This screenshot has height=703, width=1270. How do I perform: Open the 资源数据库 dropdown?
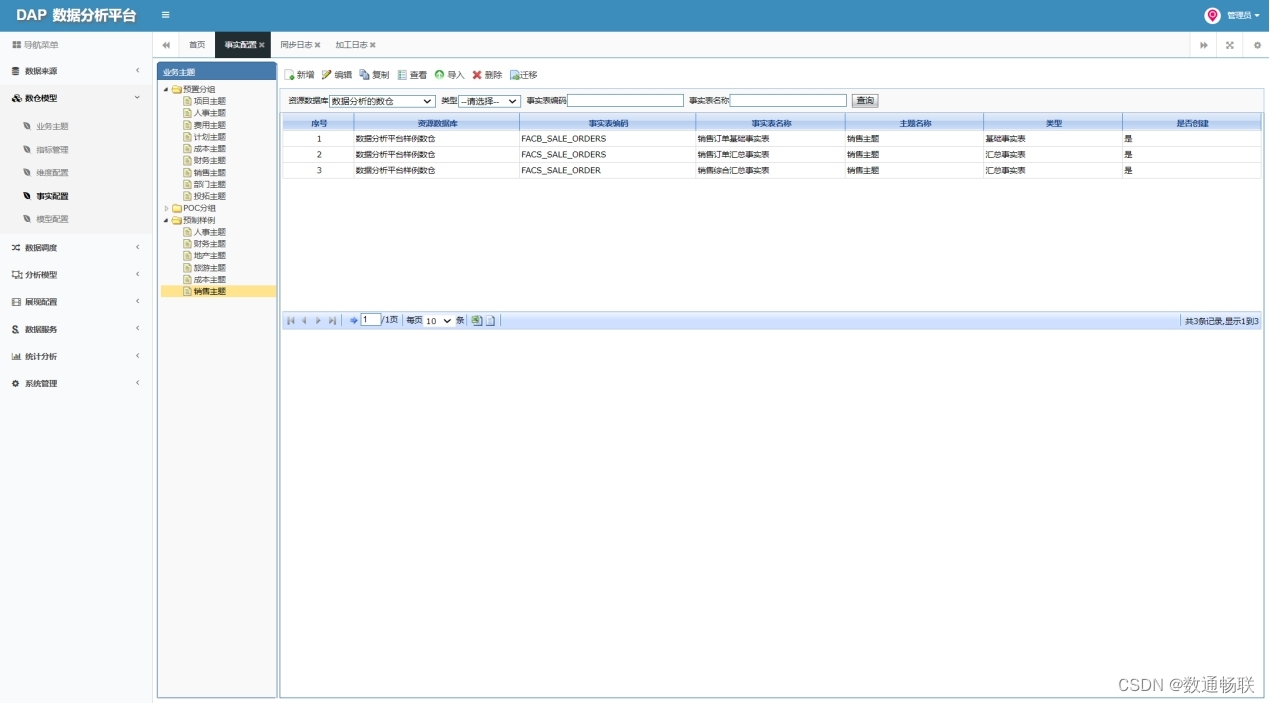pos(382,101)
